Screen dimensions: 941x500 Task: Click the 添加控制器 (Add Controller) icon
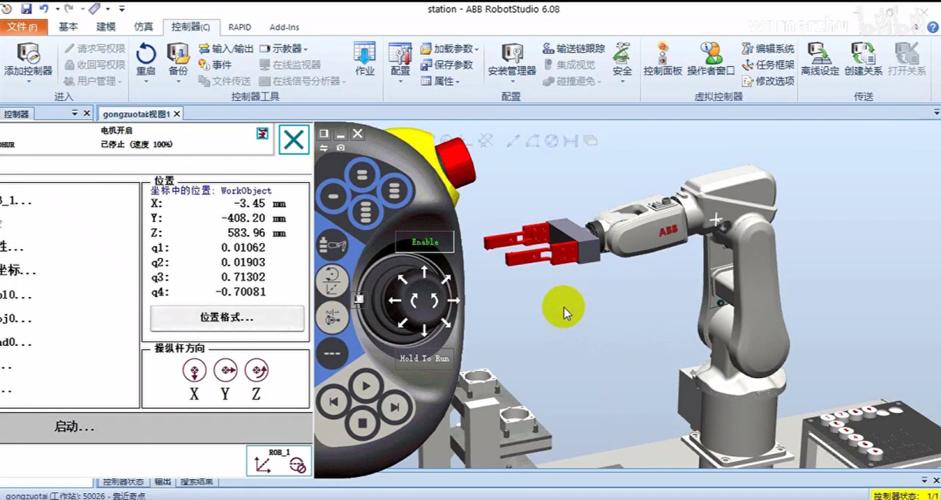(x=28, y=54)
